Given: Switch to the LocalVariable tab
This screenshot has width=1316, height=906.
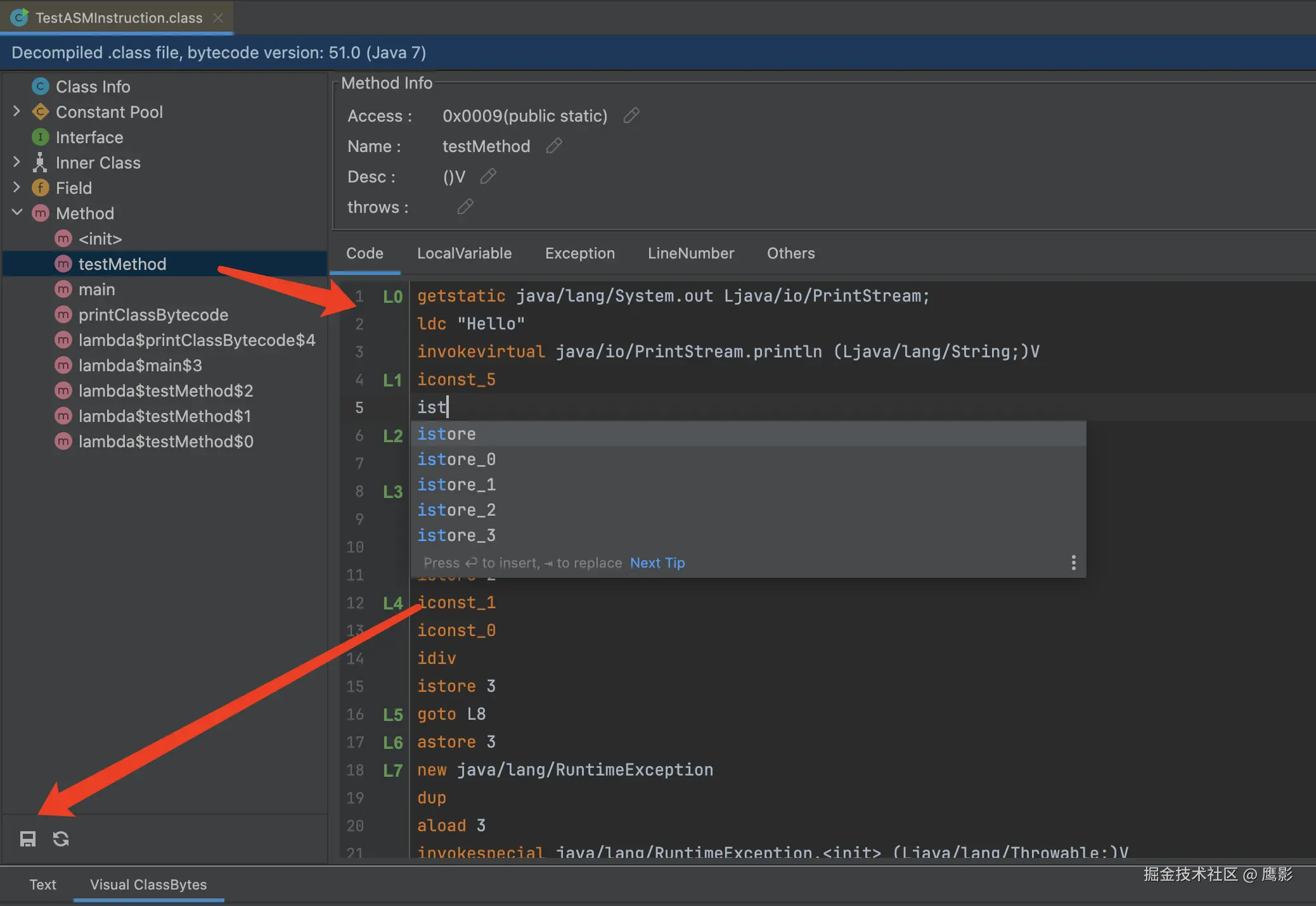Looking at the screenshot, I should [x=464, y=253].
